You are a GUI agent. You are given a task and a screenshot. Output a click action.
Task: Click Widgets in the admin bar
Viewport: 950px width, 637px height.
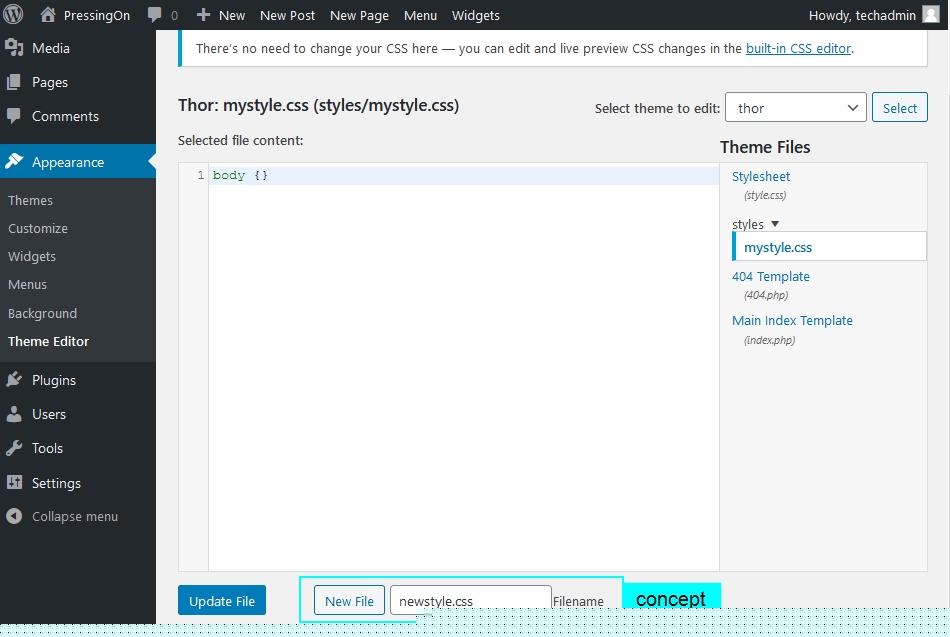(476, 15)
